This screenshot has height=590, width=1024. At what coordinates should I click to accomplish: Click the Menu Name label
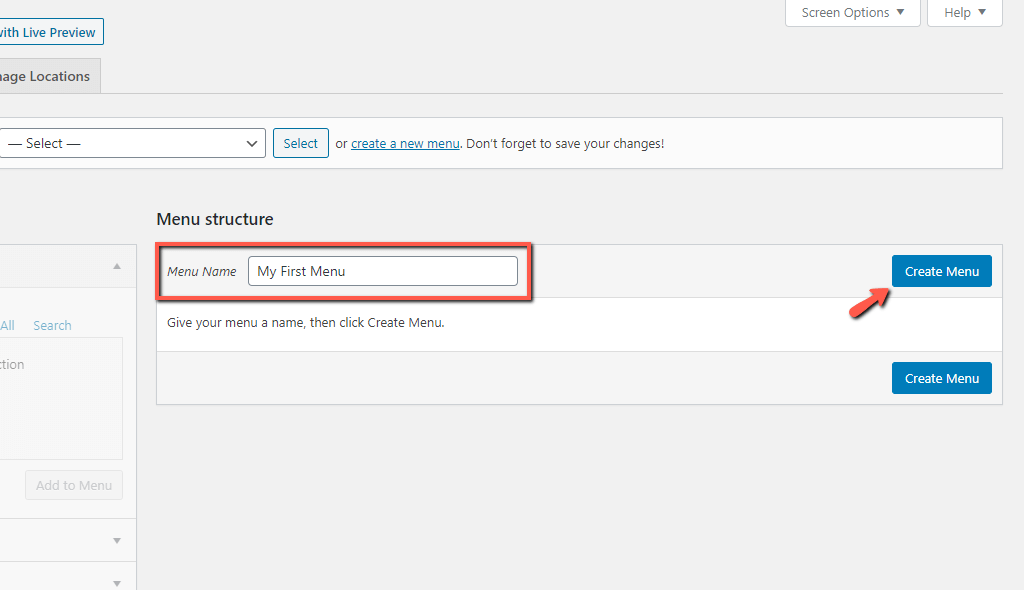pos(202,272)
